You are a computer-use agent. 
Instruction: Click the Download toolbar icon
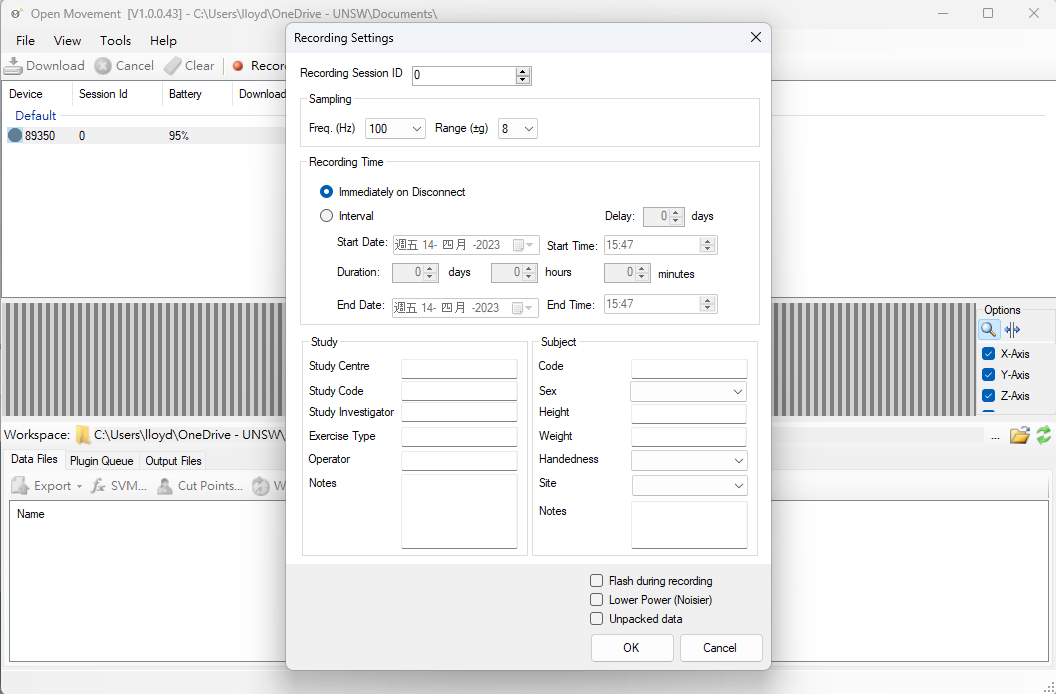[13, 65]
